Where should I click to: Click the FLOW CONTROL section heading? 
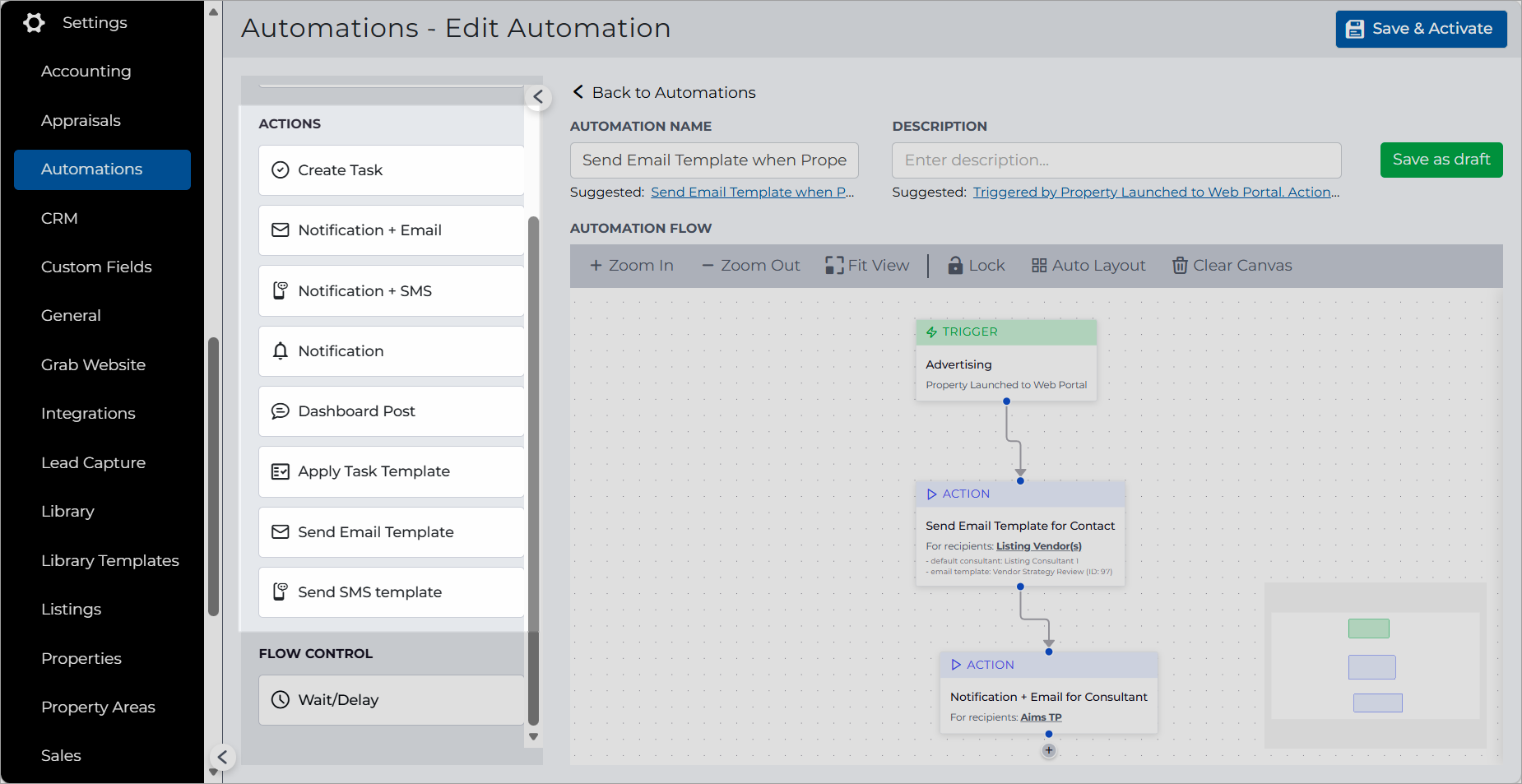(x=316, y=654)
